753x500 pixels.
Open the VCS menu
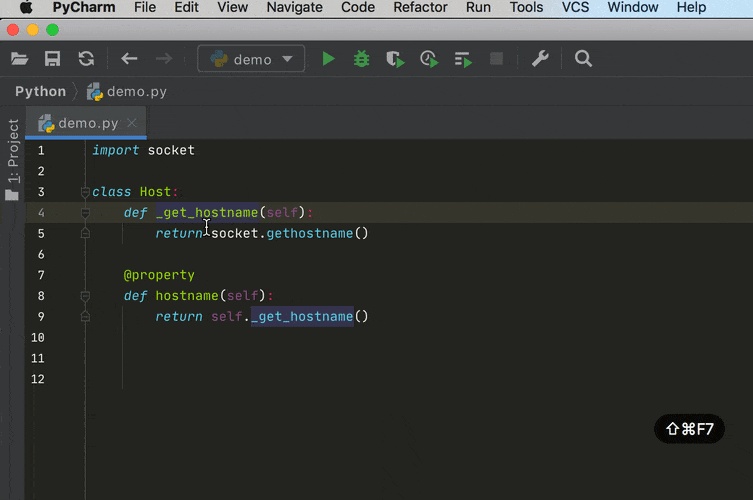coord(575,7)
